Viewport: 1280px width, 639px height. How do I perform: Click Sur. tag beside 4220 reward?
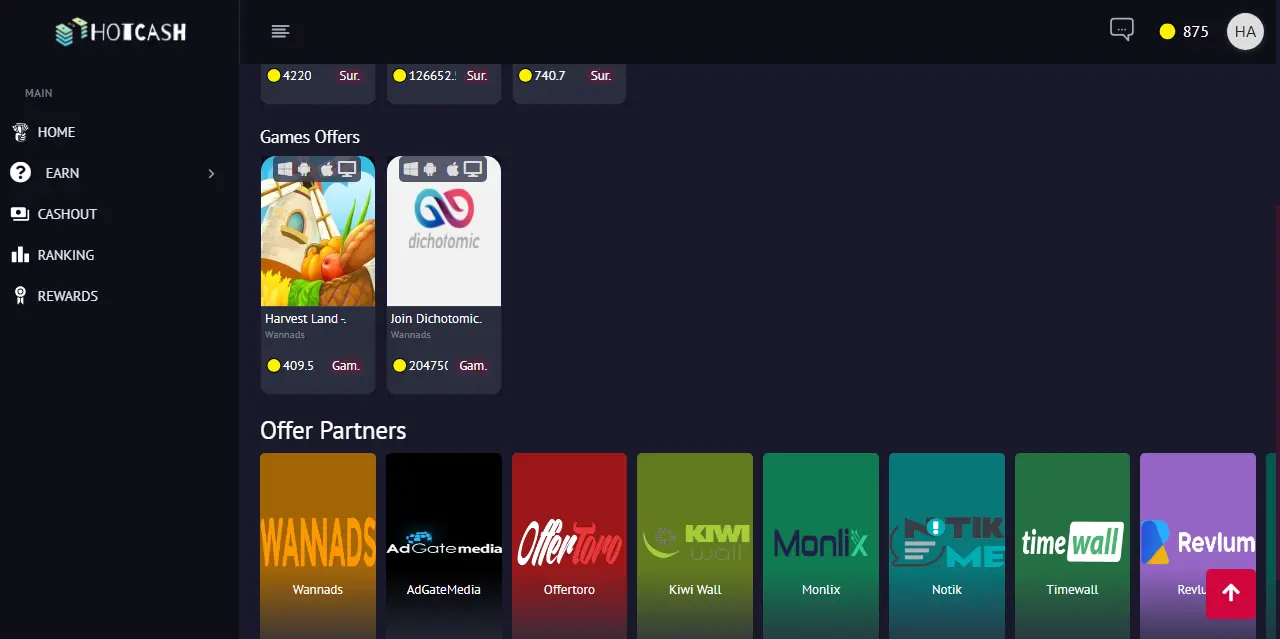349,76
